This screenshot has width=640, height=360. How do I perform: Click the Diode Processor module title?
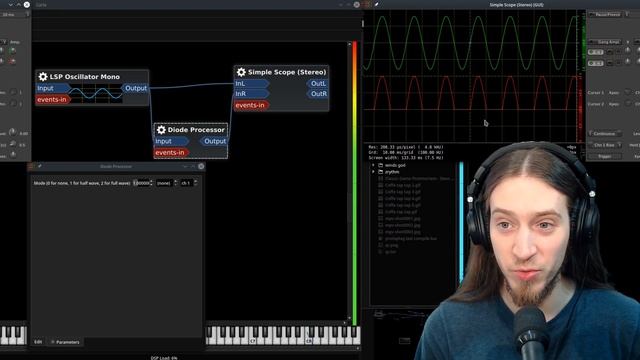tap(196, 130)
